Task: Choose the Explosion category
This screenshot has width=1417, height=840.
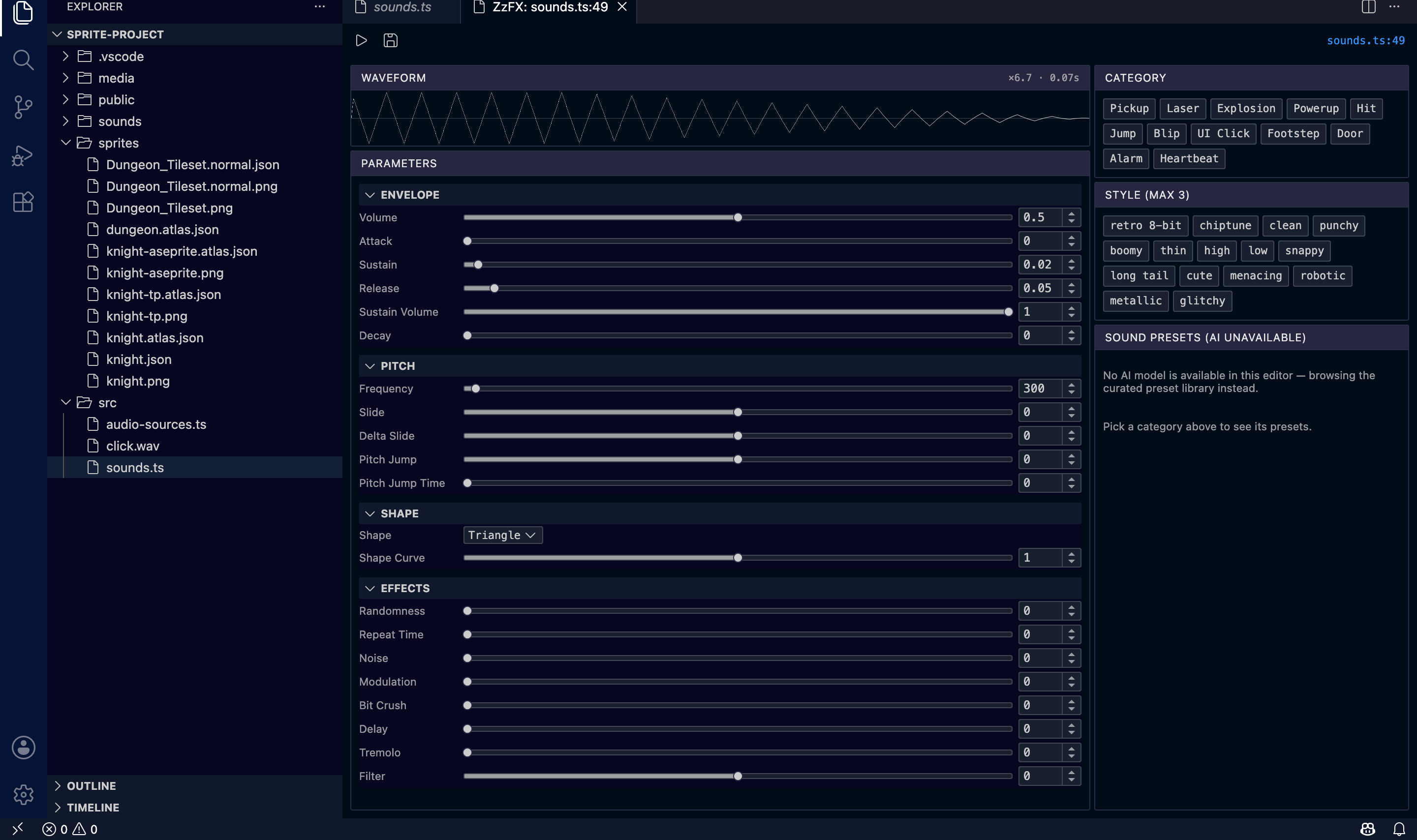Action: click(1245, 108)
